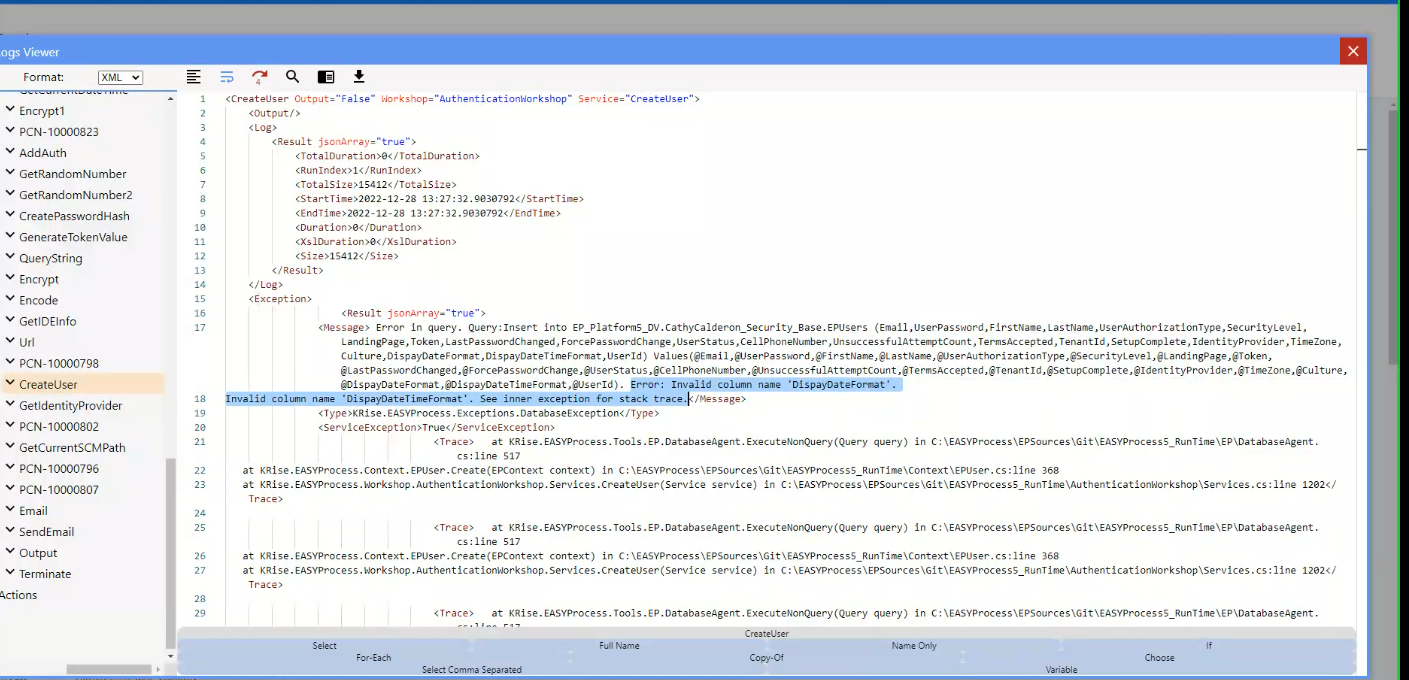Click the Name Only snippet button
The image size is (1409, 680).
click(x=914, y=646)
